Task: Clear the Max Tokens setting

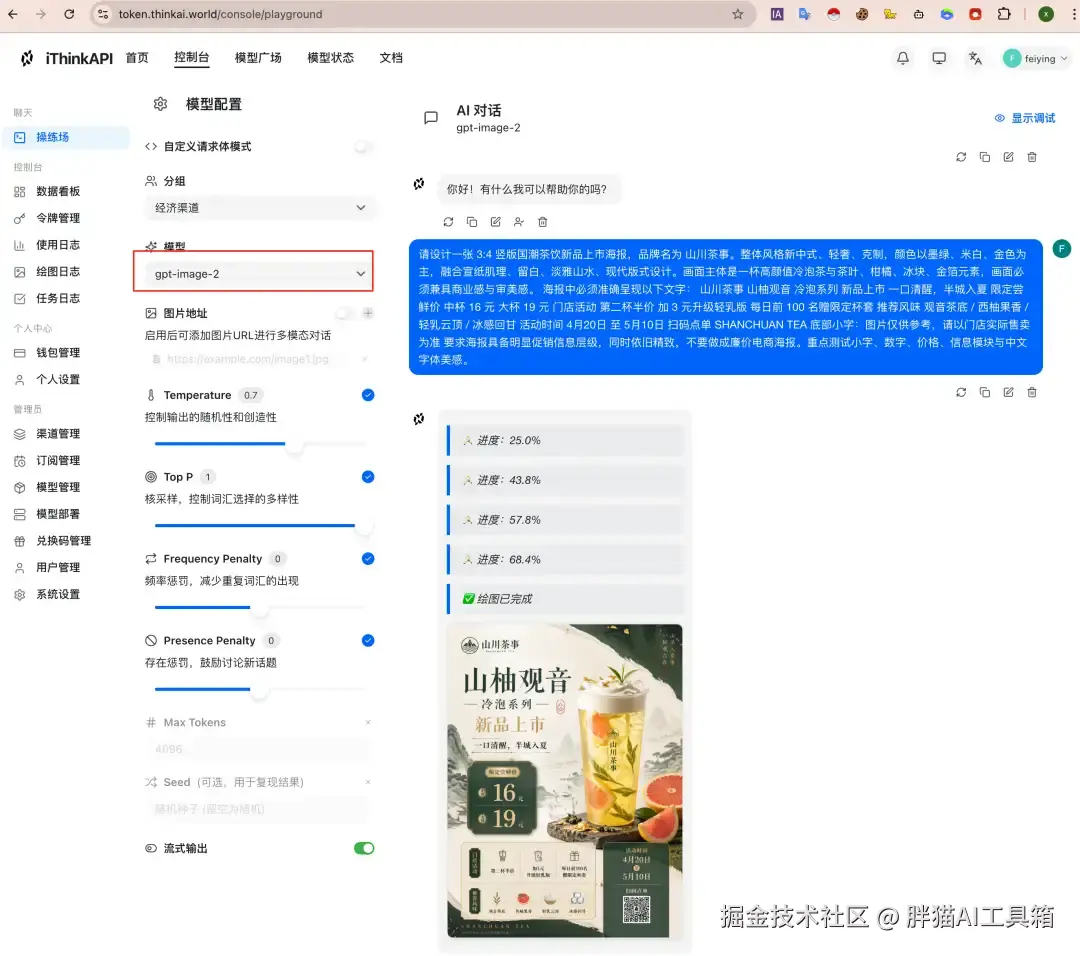Action: coord(368,723)
